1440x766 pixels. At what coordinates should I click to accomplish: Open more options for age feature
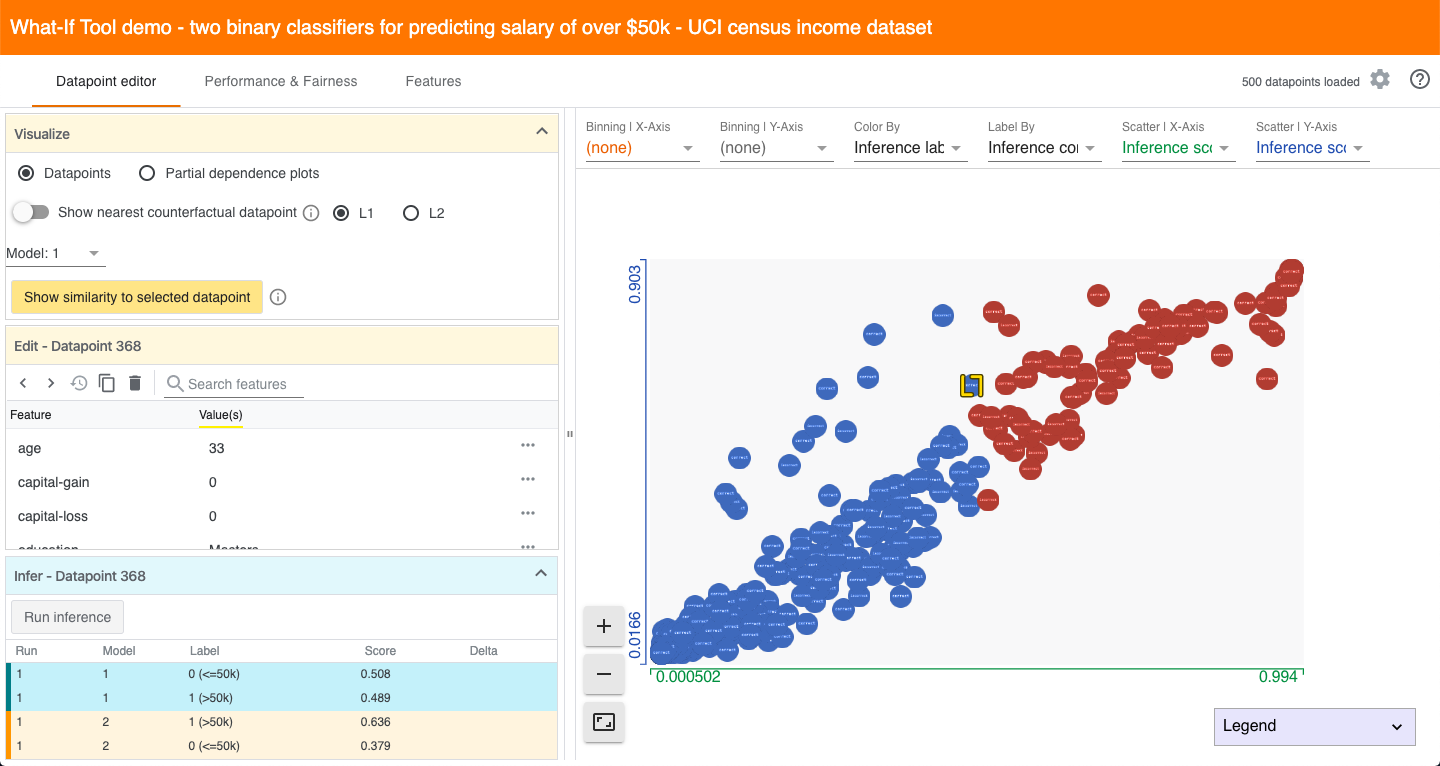tap(528, 446)
